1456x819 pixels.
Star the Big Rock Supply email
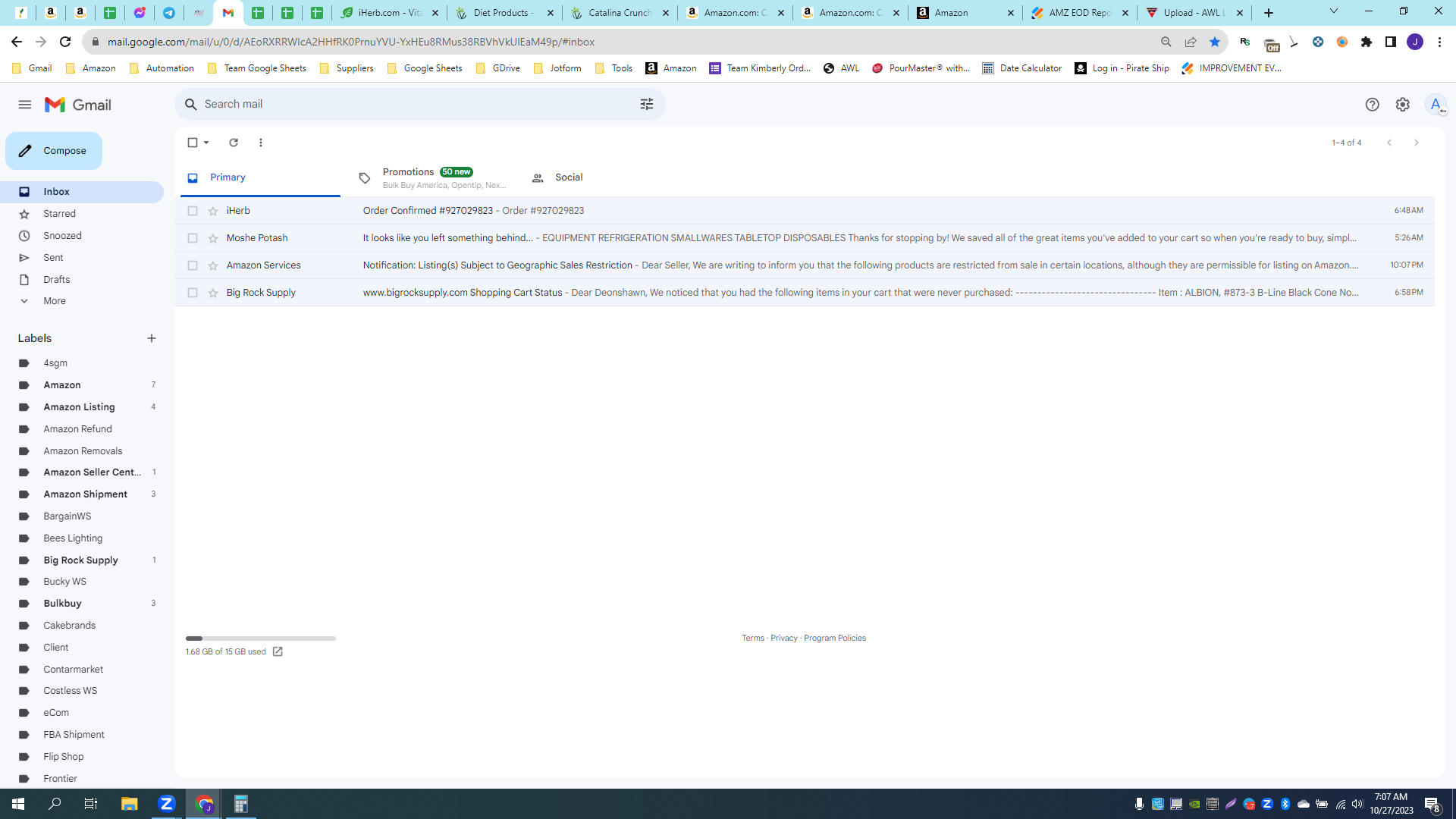(x=213, y=293)
